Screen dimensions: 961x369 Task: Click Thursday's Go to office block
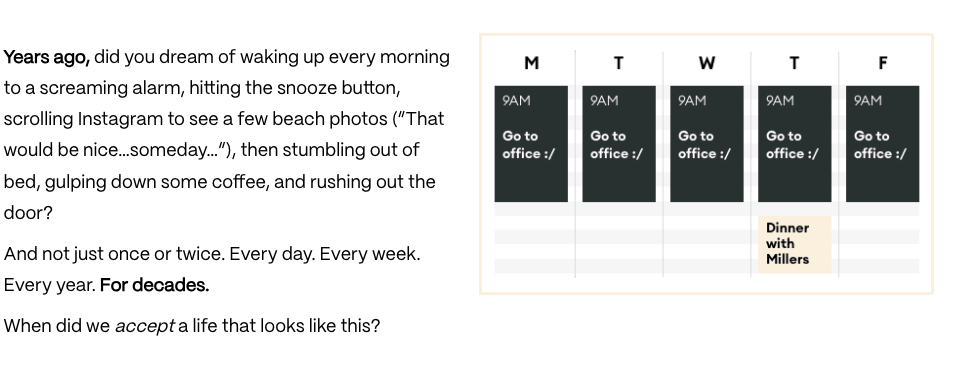(x=795, y=143)
